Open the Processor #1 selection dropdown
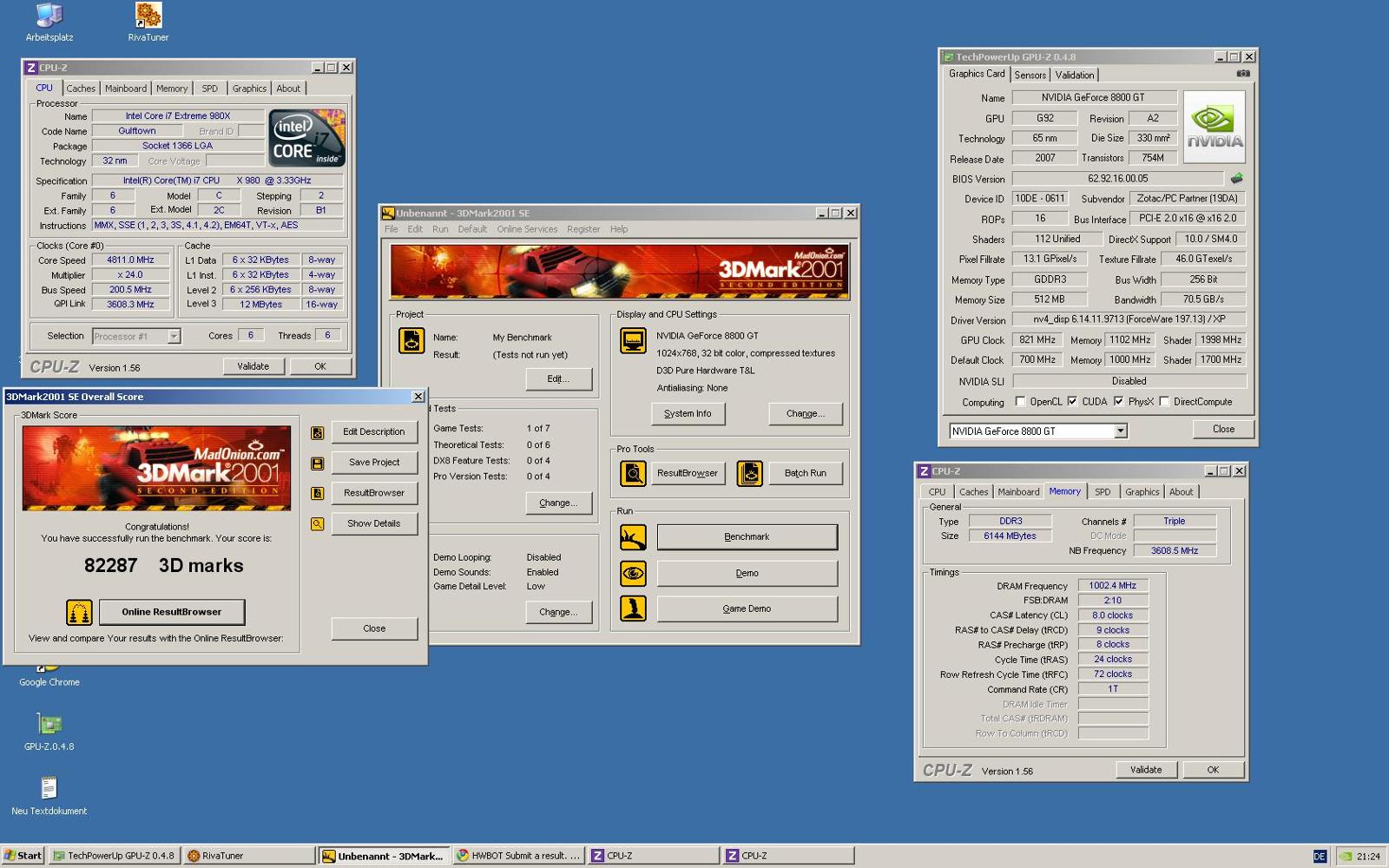The width and height of the screenshot is (1389, 868). [174, 337]
